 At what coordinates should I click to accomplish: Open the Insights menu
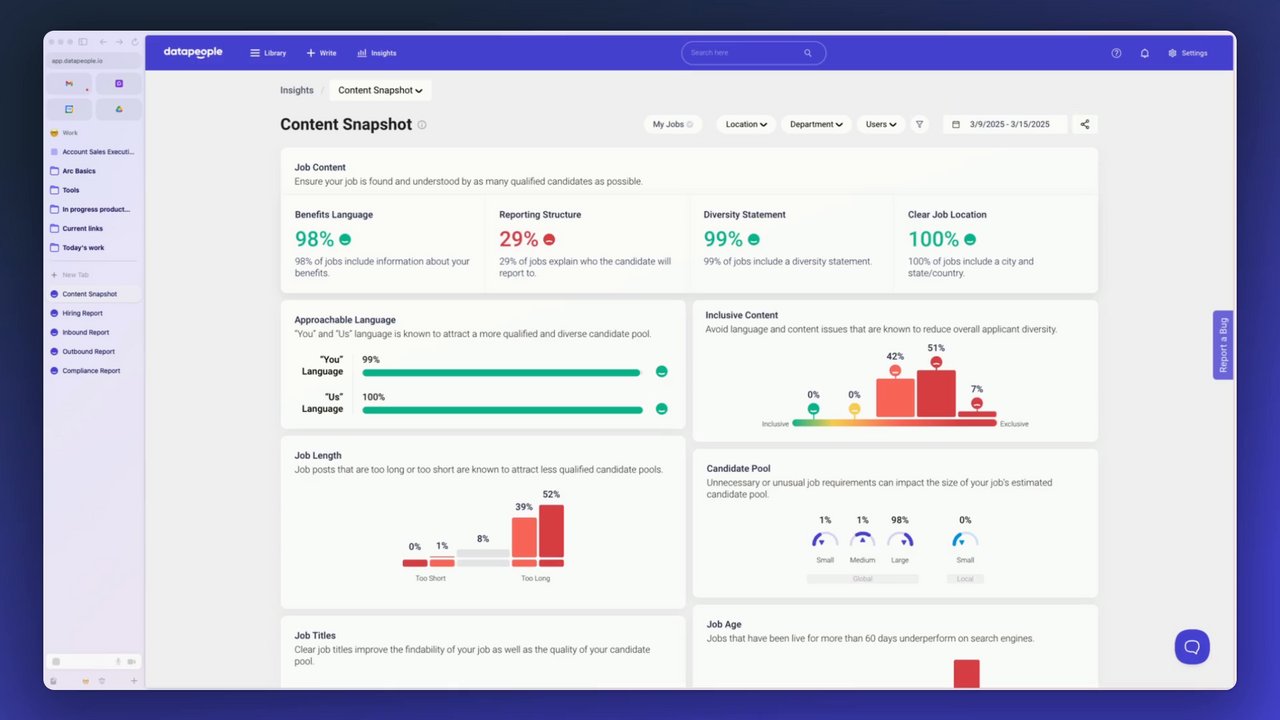(x=377, y=53)
